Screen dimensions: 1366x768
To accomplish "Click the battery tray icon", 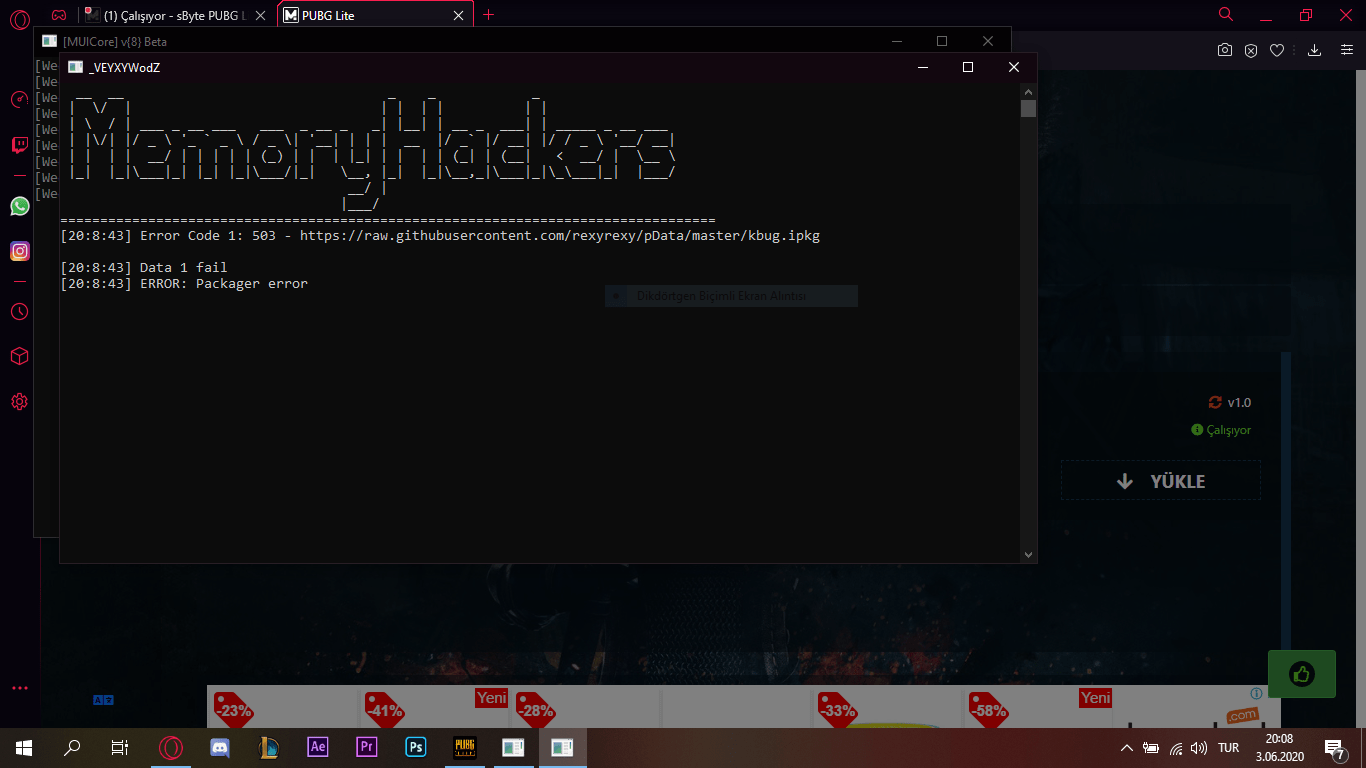I will [1151, 747].
